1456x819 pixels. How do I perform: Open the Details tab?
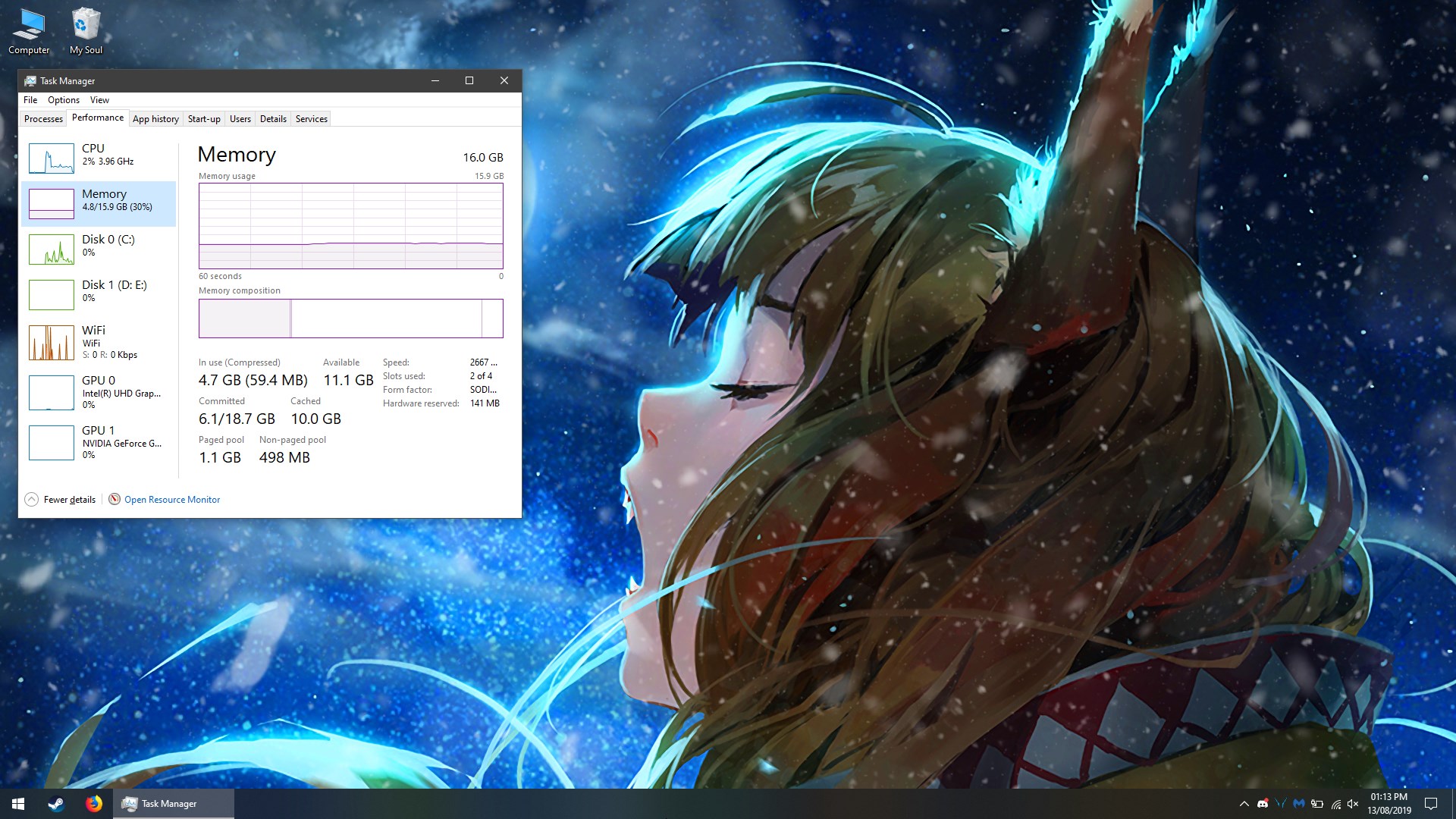pos(273,119)
